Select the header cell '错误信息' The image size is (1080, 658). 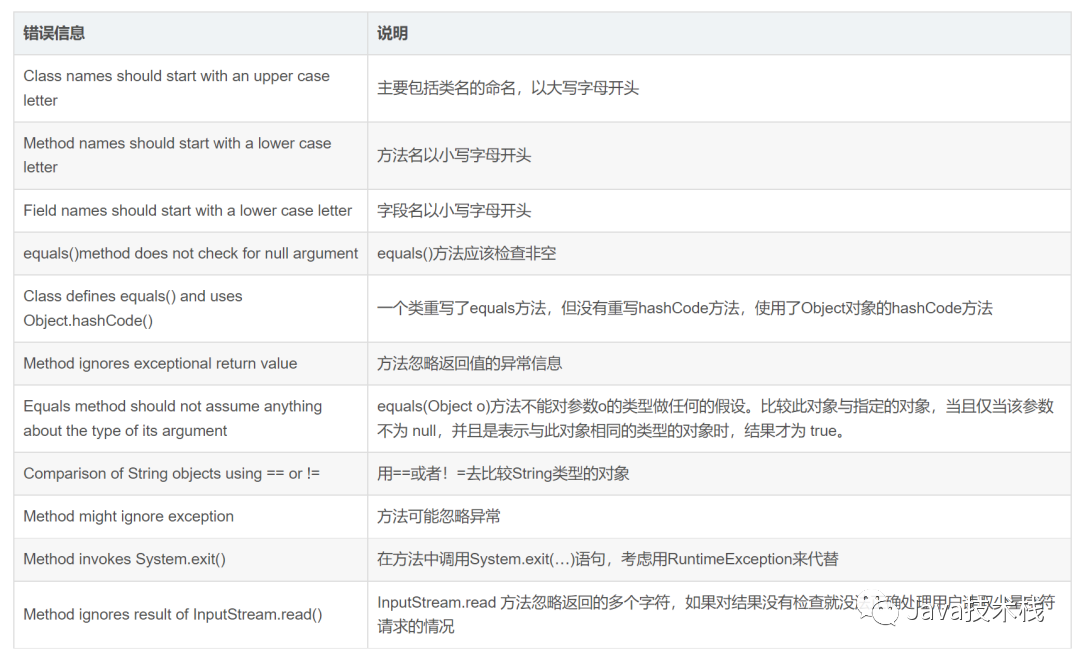pyautogui.click(x=191, y=33)
